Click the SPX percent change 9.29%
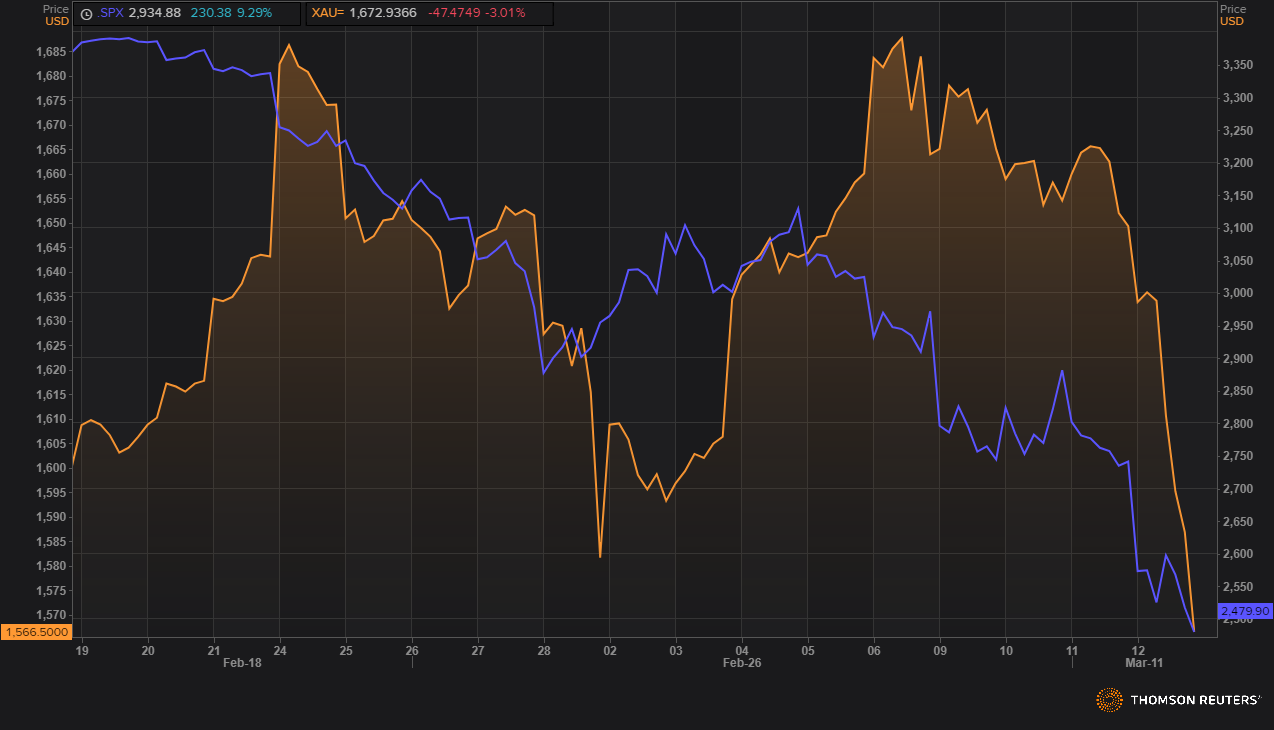Screen dimensions: 1274x730 click(x=253, y=14)
